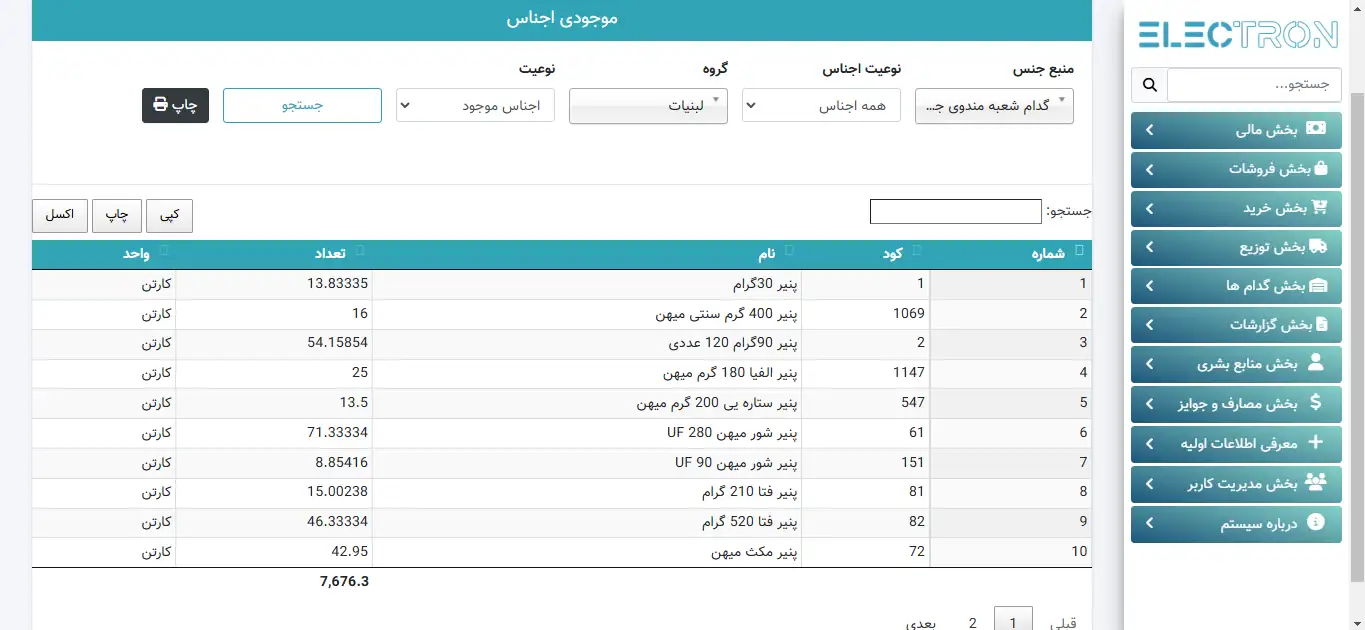Open the گروه dropdown showing لبنیات
This screenshot has height=630, width=1365.
coord(648,106)
